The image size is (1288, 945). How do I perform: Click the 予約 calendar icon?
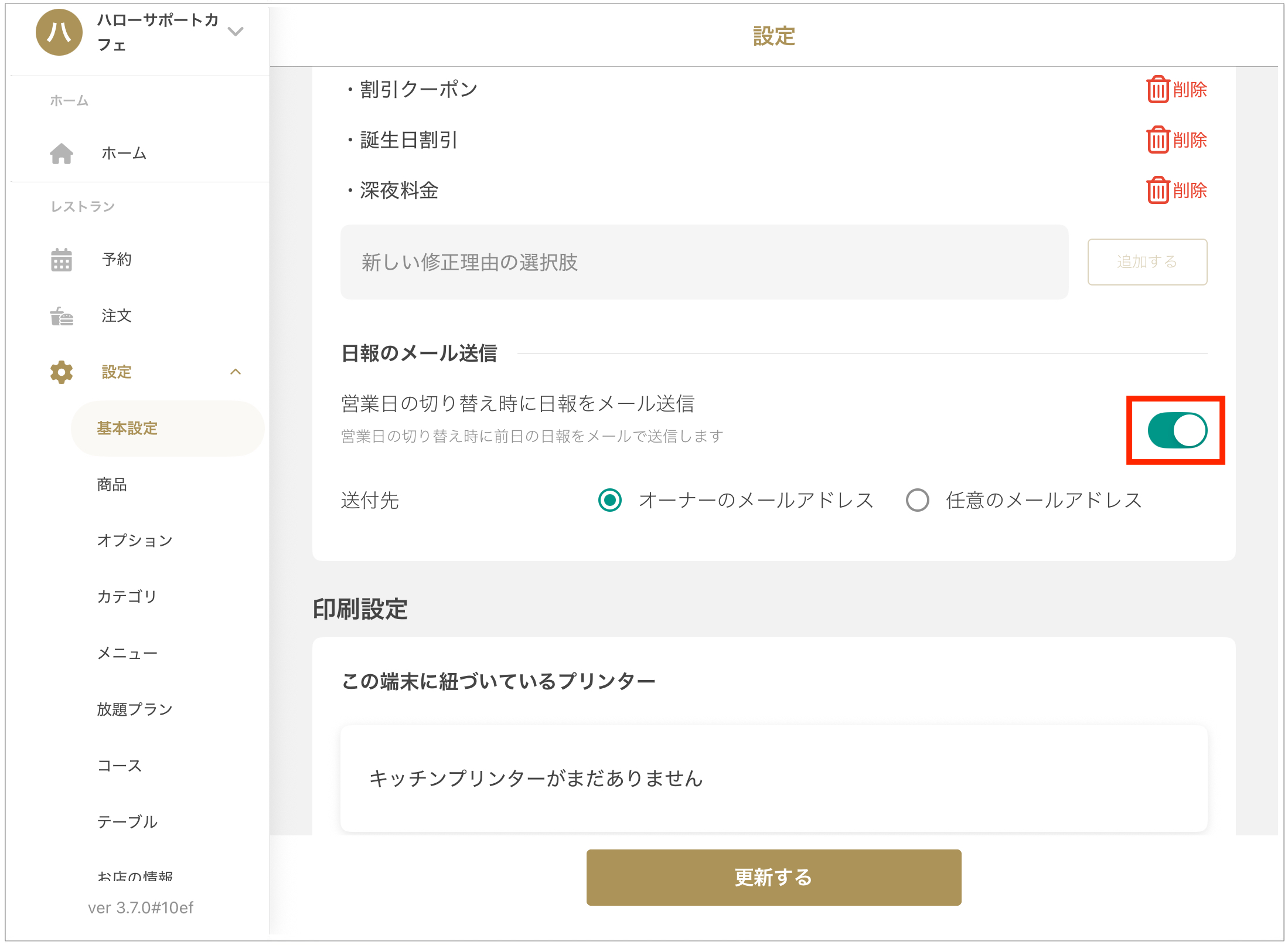pyautogui.click(x=62, y=260)
